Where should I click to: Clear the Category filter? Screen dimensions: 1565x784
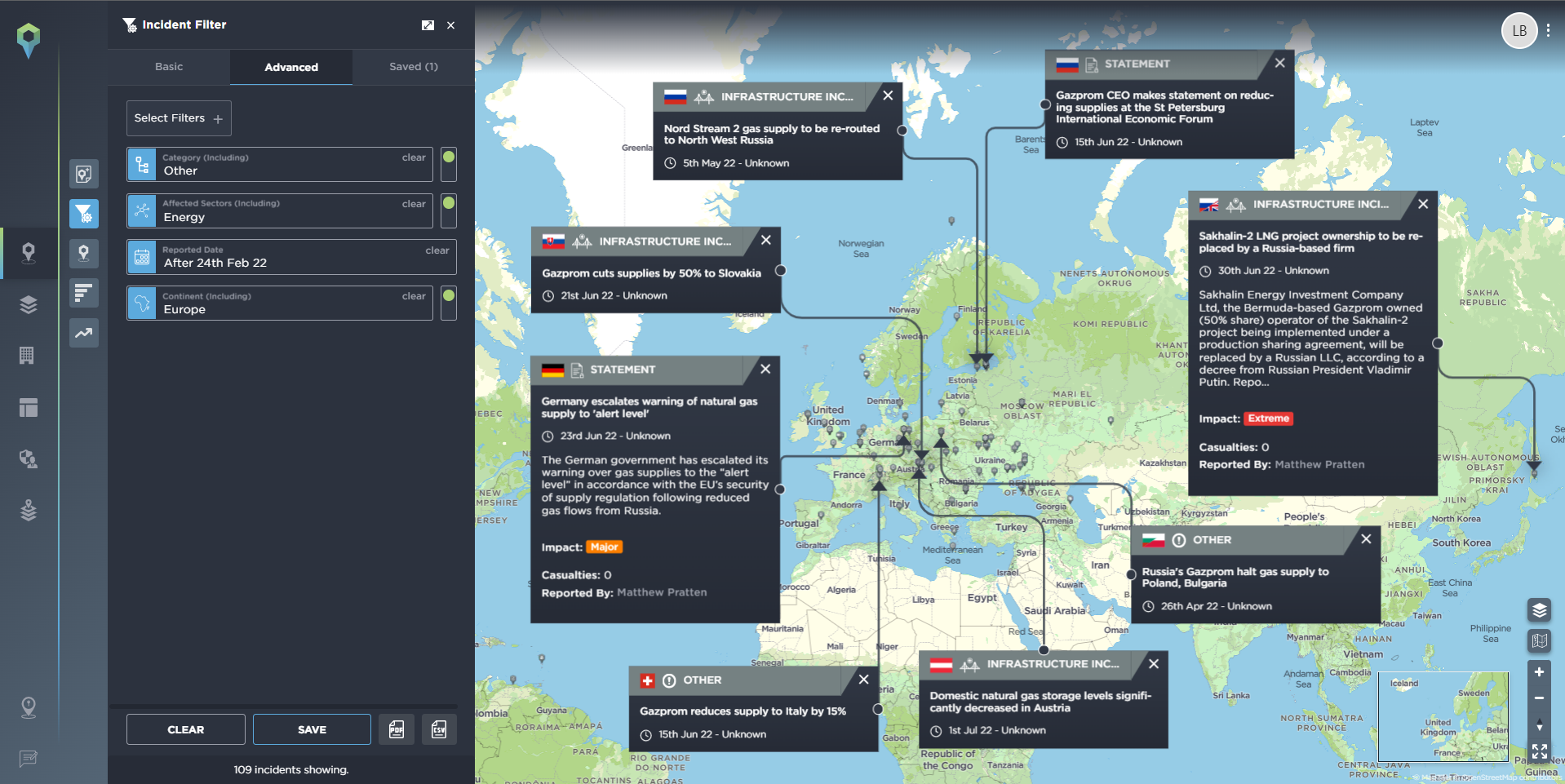pos(414,157)
